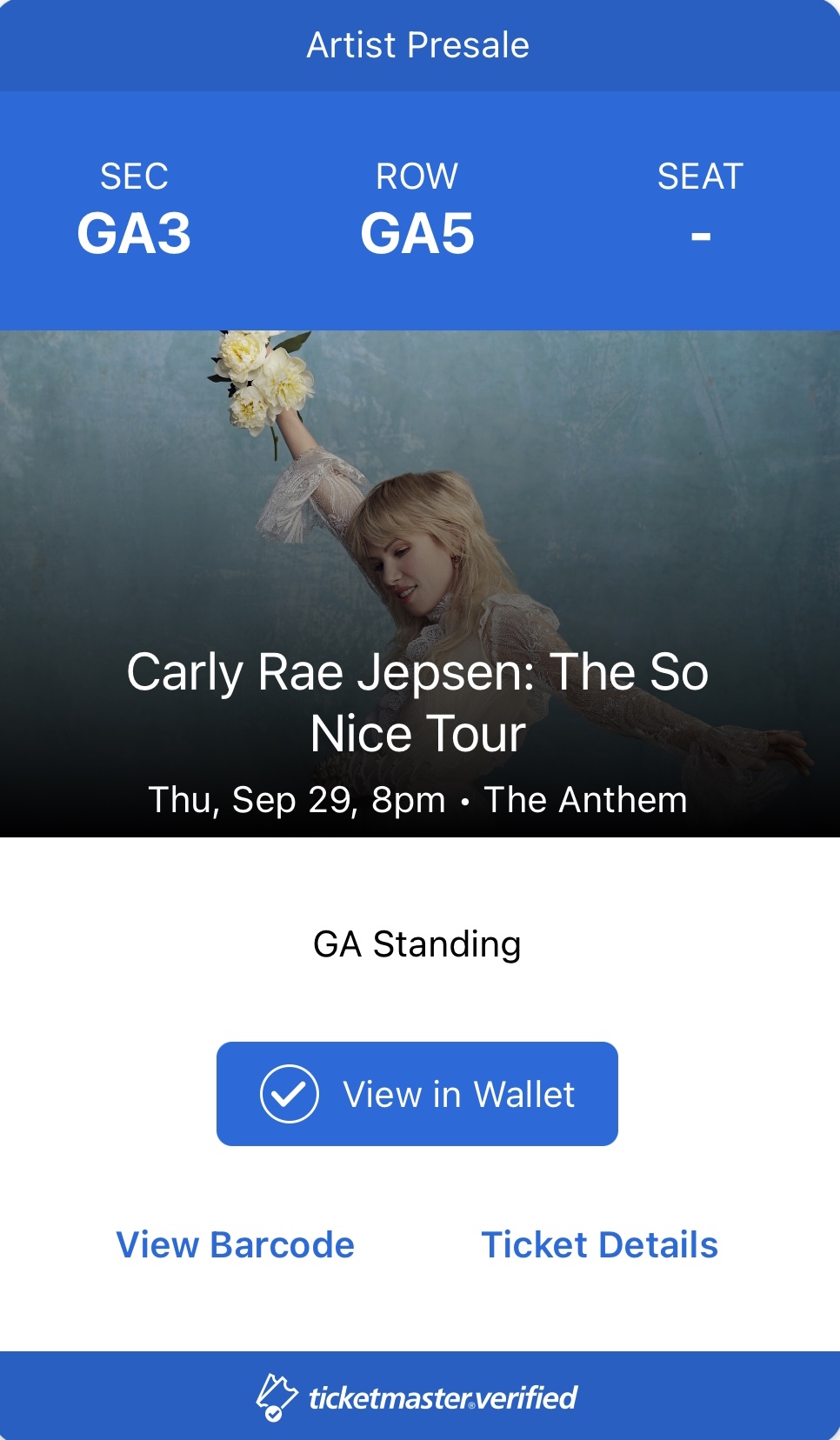Select the So Nice Tour event title

418,703
